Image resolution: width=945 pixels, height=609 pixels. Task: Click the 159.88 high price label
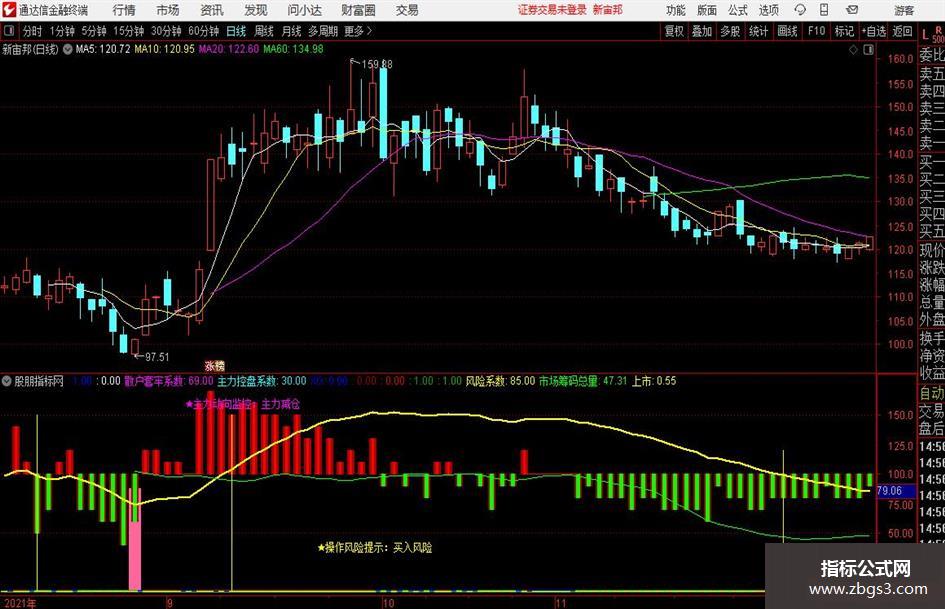point(377,64)
